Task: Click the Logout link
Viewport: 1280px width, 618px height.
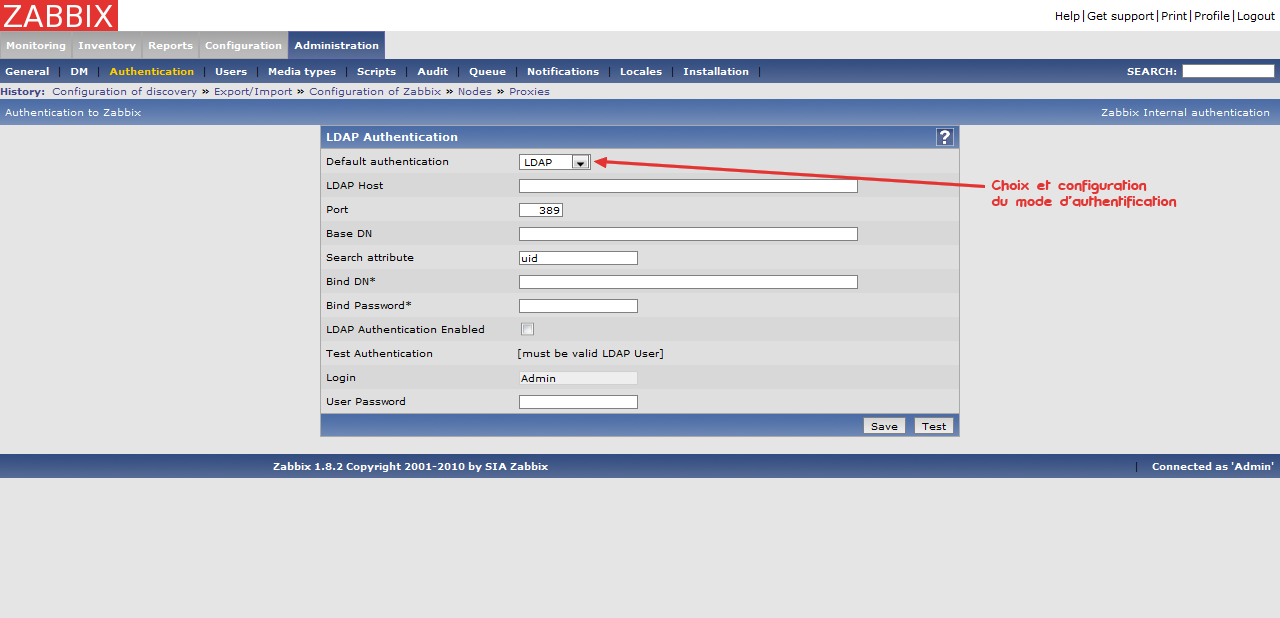Action: (1256, 16)
